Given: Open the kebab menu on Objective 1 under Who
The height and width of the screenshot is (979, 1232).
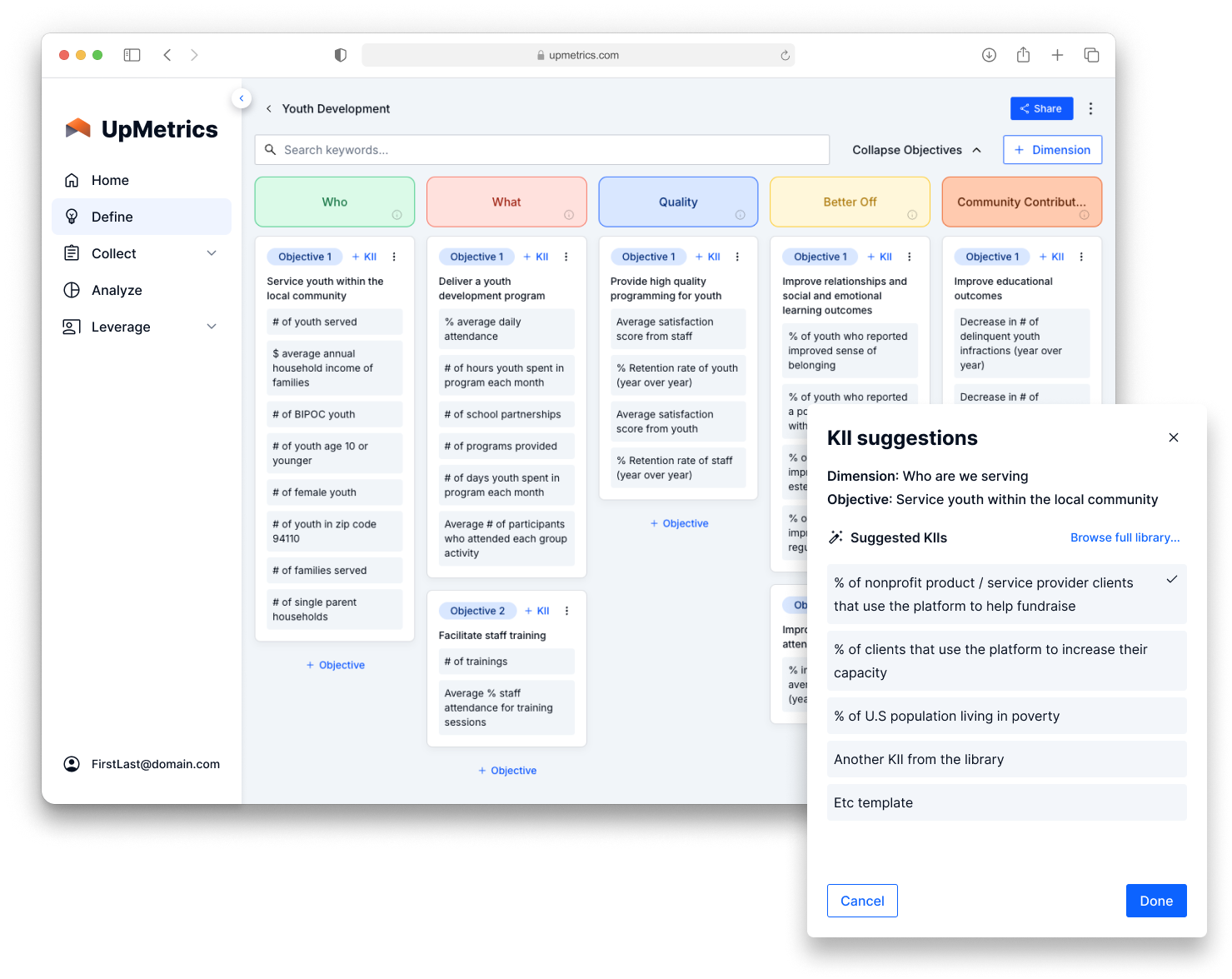Looking at the screenshot, I should tap(394, 257).
